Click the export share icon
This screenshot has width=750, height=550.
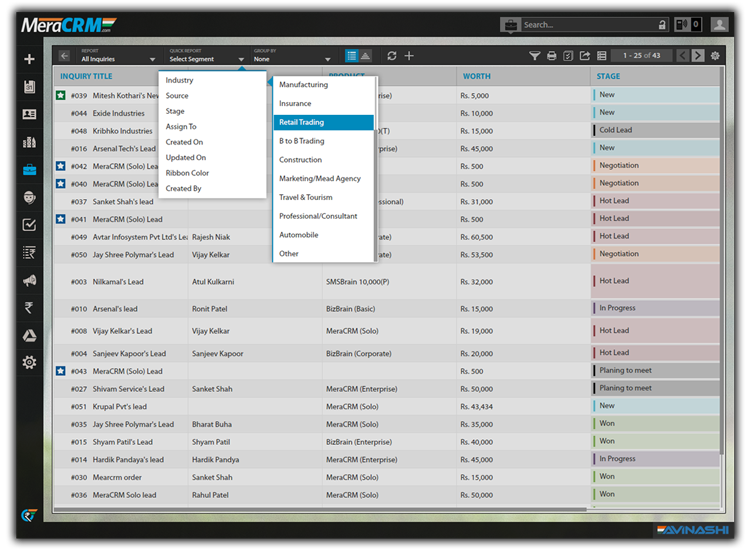(585, 56)
